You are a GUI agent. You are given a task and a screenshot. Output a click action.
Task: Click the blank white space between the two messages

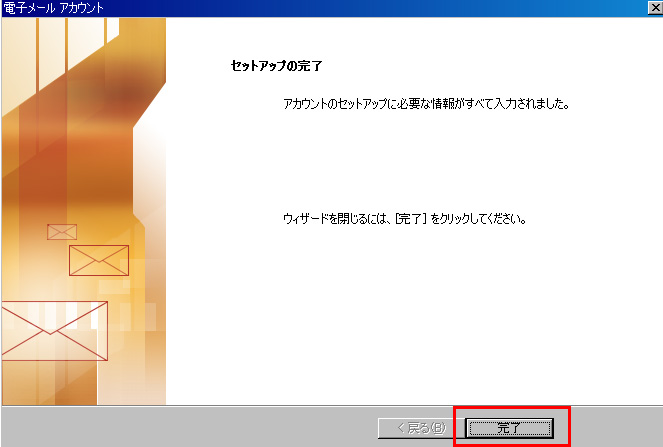[423, 161]
